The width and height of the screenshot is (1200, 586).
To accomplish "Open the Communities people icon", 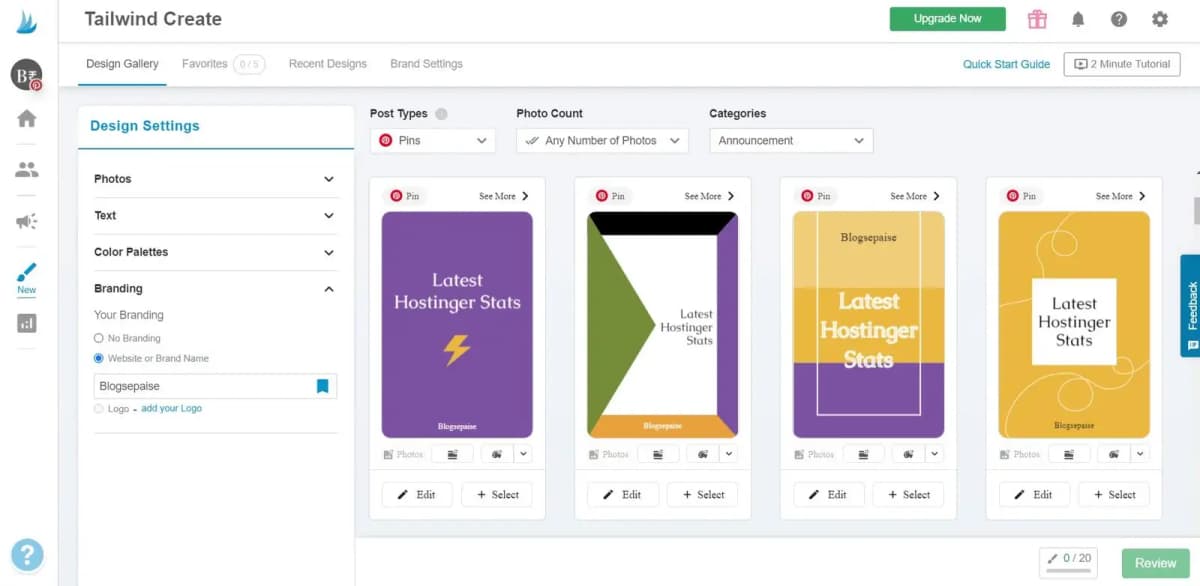I will [x=27, y=170].
